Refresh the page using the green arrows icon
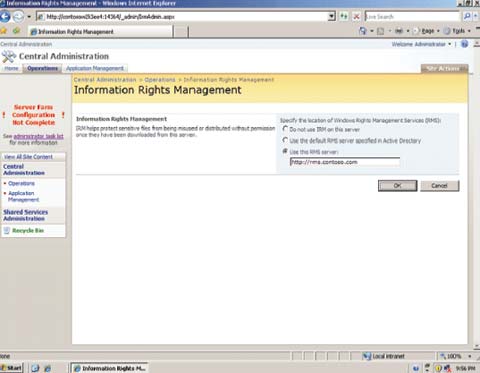The height and width of the screenshot is (373, 480). (344, 16)
